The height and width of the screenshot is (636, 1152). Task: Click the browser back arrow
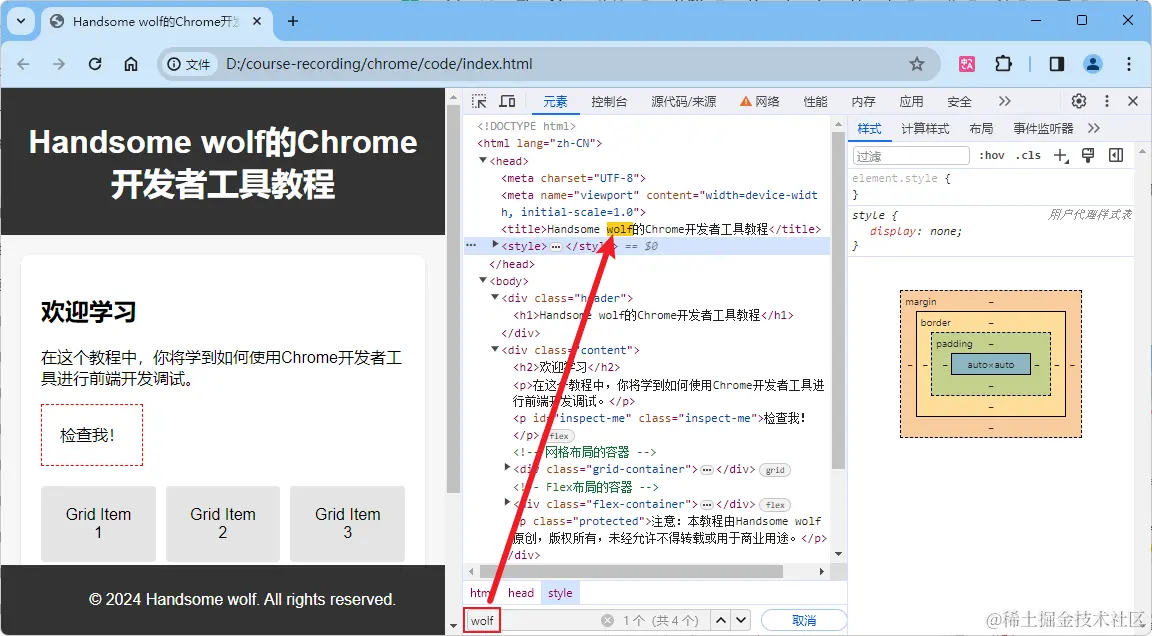click(x=24, y=64)
